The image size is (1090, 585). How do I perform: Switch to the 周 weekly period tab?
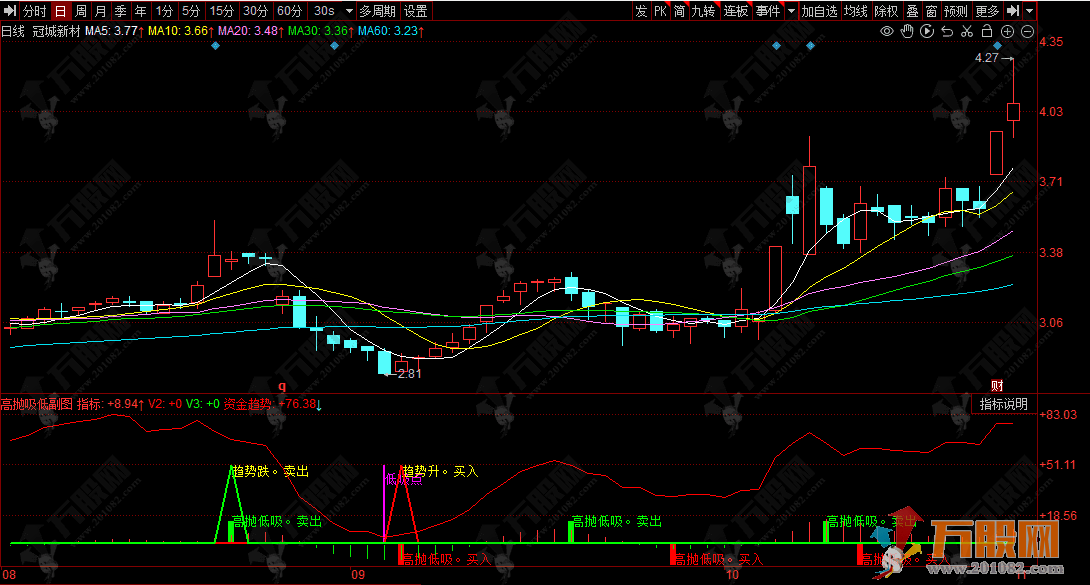point(80,11)
